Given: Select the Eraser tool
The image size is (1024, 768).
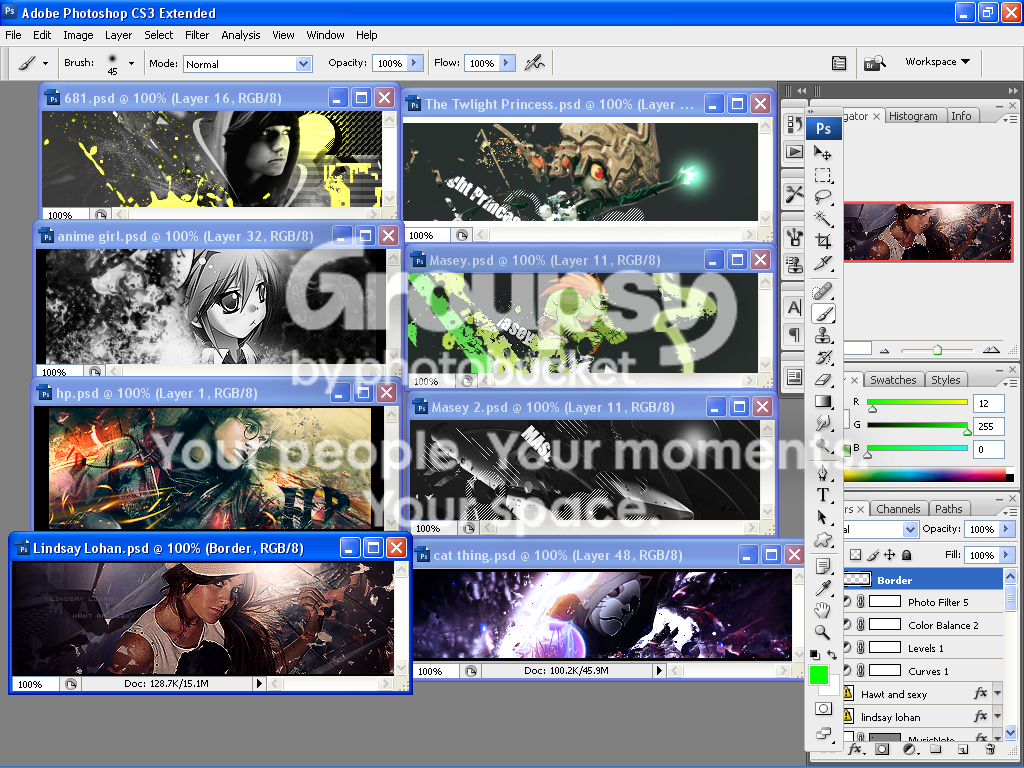Looking at the screenshot, I should (823, 379).
